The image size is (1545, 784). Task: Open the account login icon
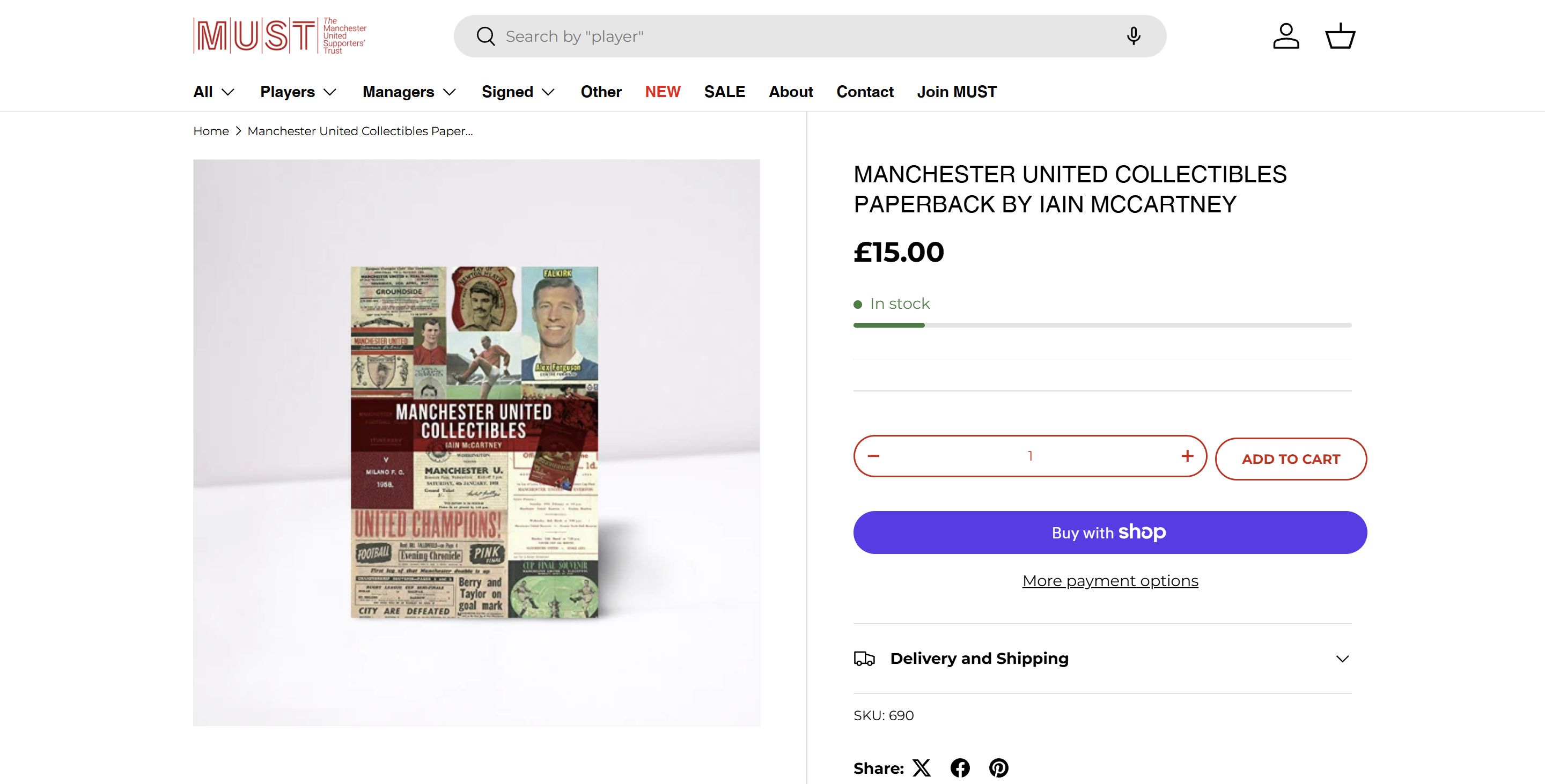coord(1286,36)
